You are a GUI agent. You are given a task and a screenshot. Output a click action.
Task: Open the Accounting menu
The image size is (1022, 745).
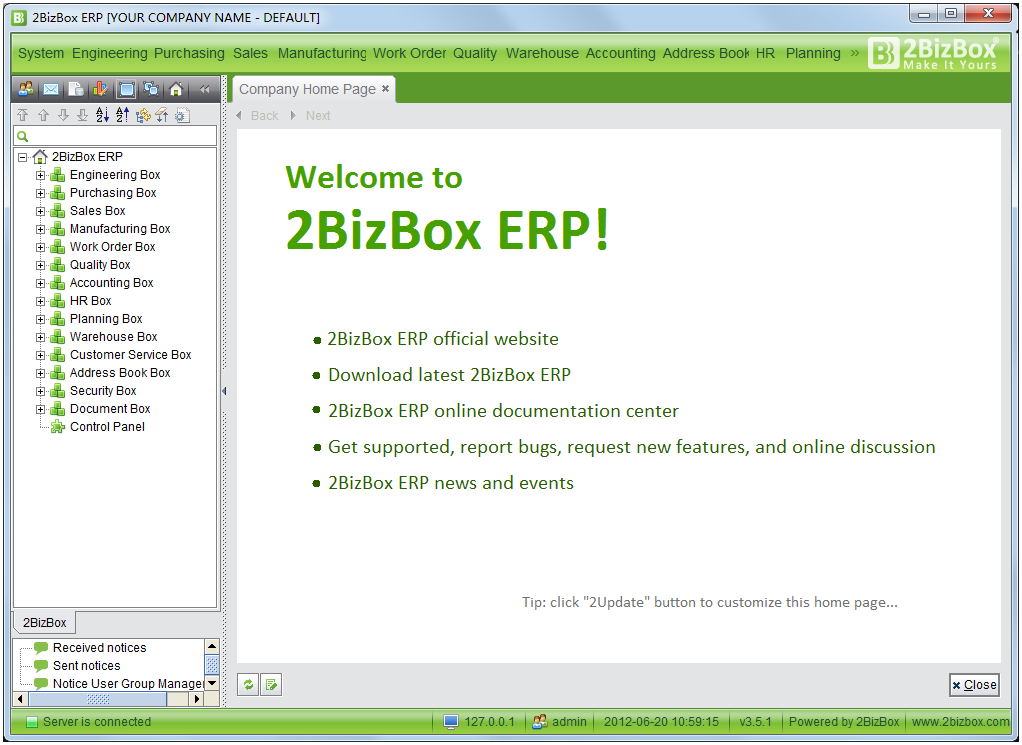coord(620,53)
